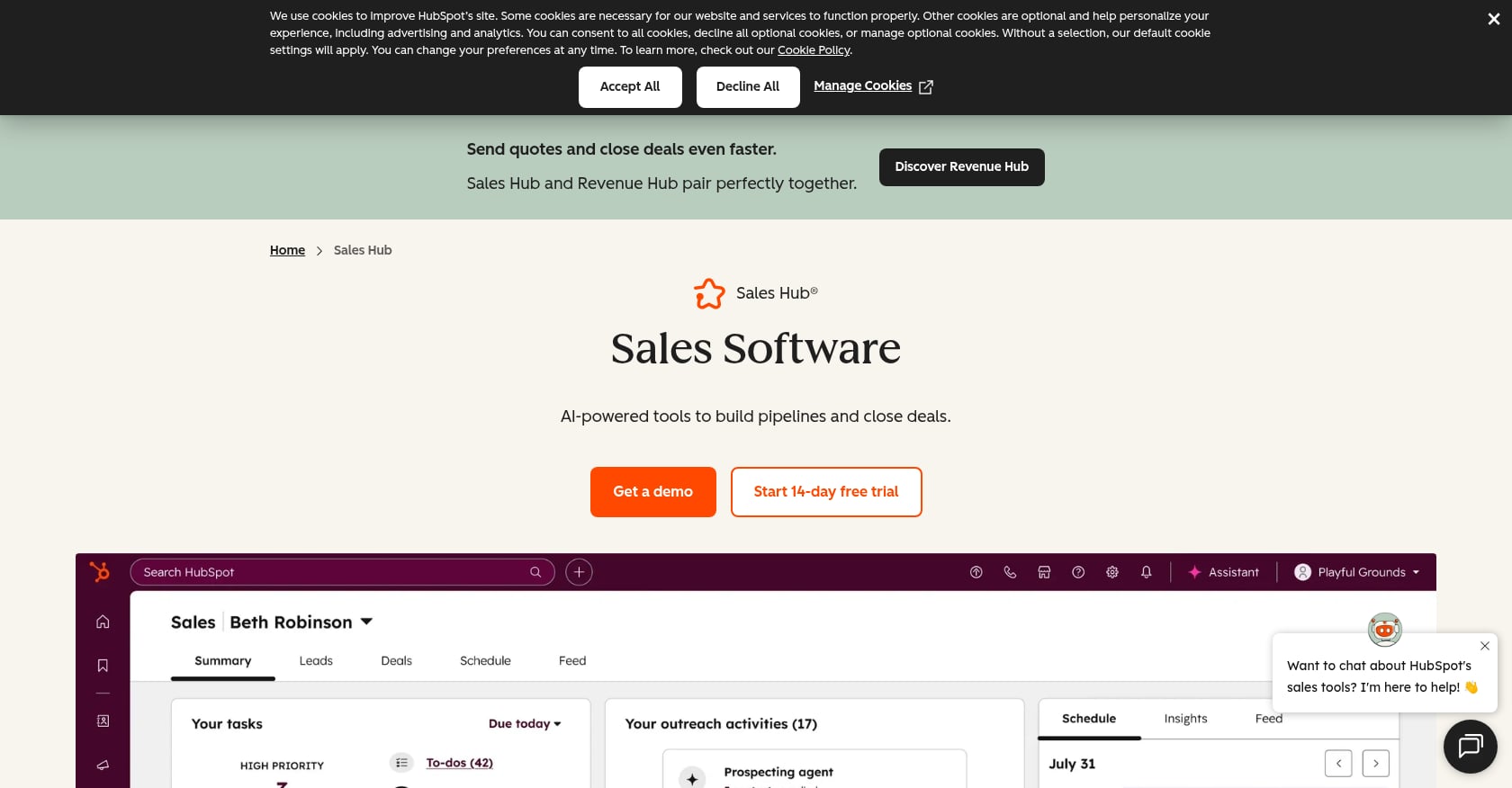The width and height of the screenshot is (1512, 788).
Task: Click Get a demo button
Action: [x=653, y=492]
